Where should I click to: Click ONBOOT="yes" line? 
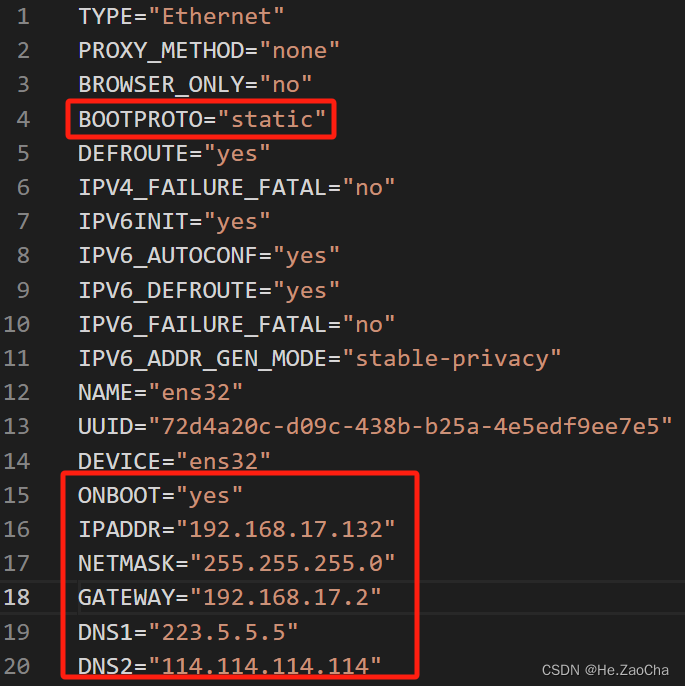point(160,496)
